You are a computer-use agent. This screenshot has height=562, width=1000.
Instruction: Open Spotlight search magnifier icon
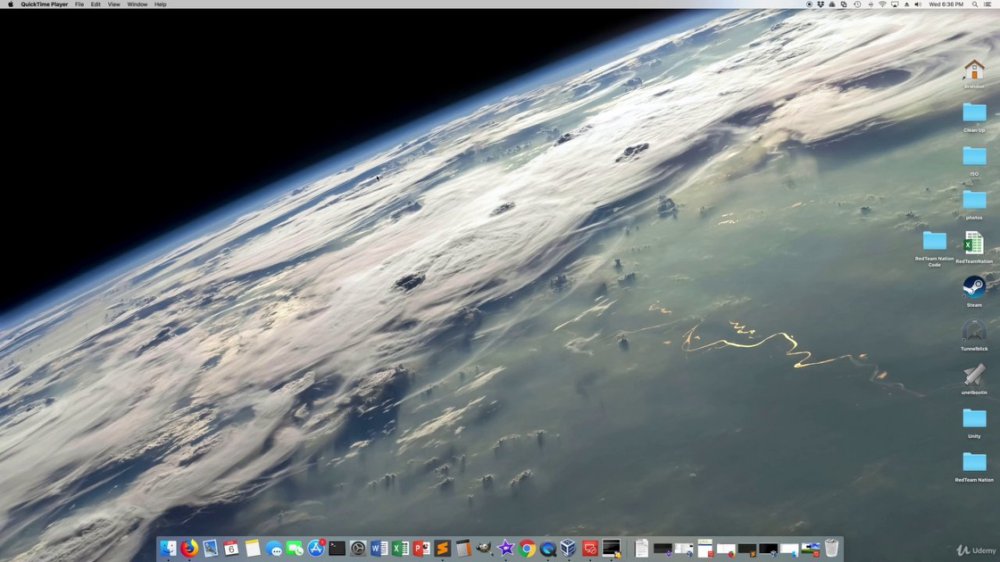[974, 4]
